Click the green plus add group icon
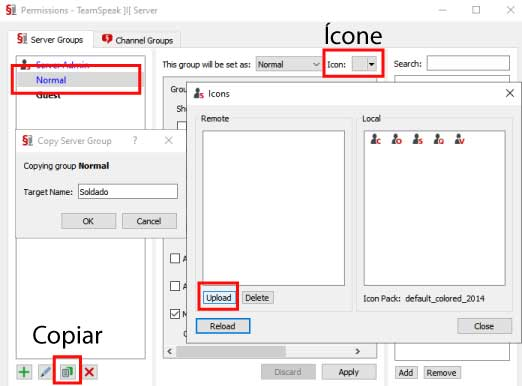Image resolution: width=522 pixels, height=386 pixels. (x=24, y=372)
